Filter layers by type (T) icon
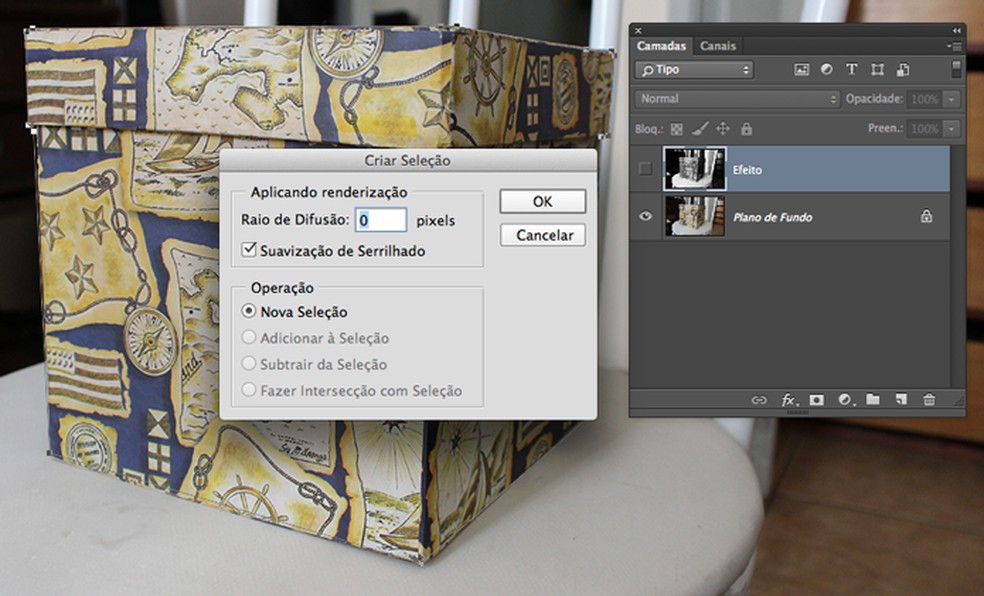Viewport: 984px width, 596px height. click(852, 70)
